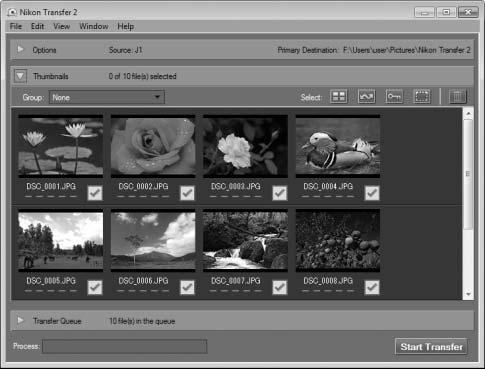Open the Group dropdown set to None
The image size is (485, 369).
pyautogui.click(x=107, y=97)
